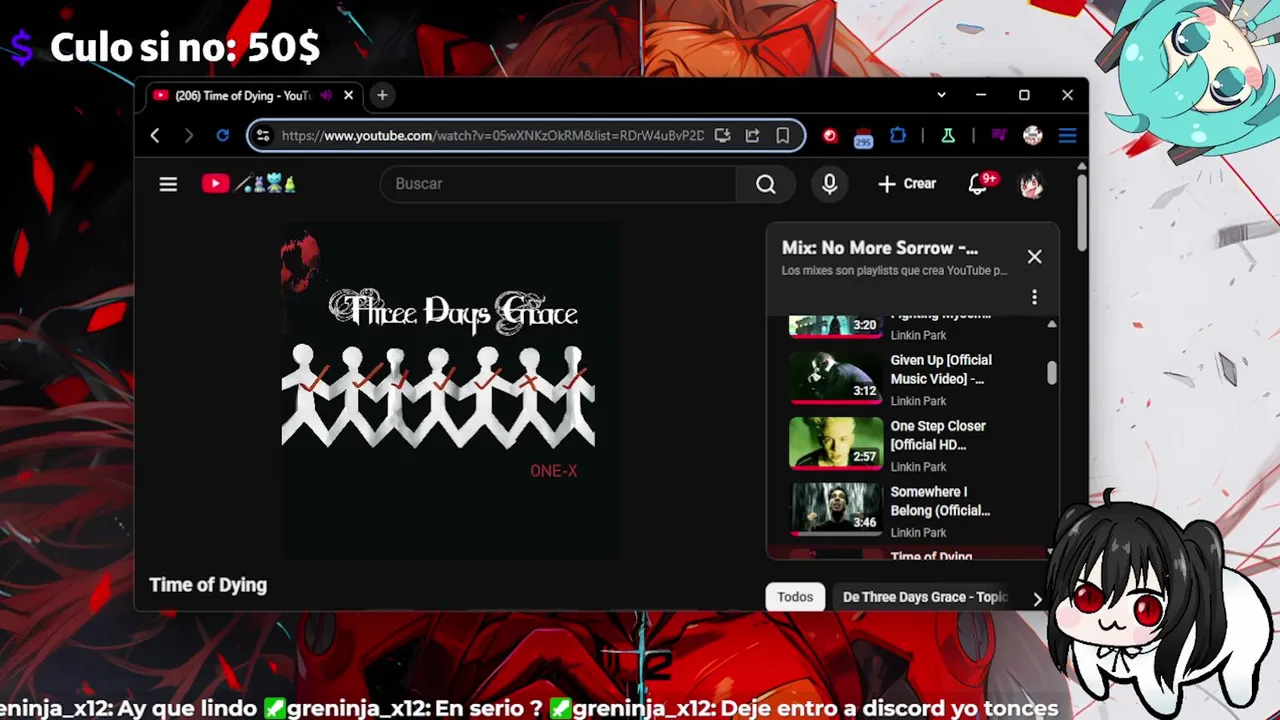Click the Time of Dying video title
This screenshot has width=1280, height=720.
coord(208,585)
